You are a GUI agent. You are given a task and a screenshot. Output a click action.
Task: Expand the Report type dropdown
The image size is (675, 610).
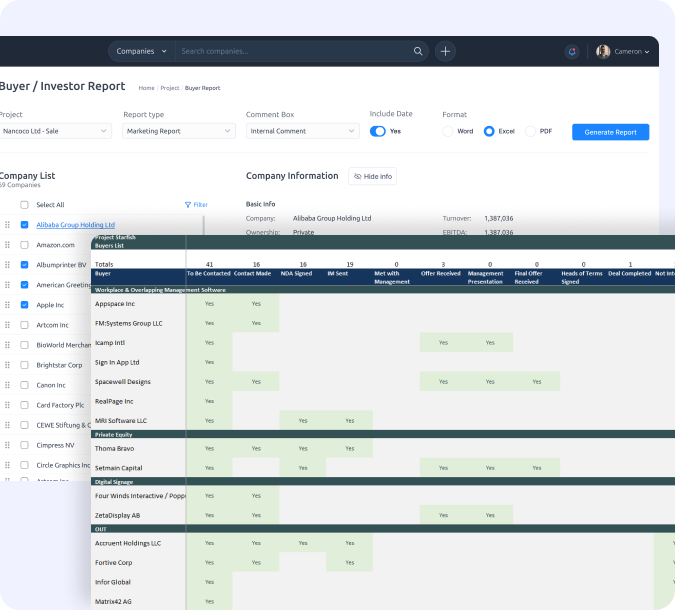click(x=178, y=131)
